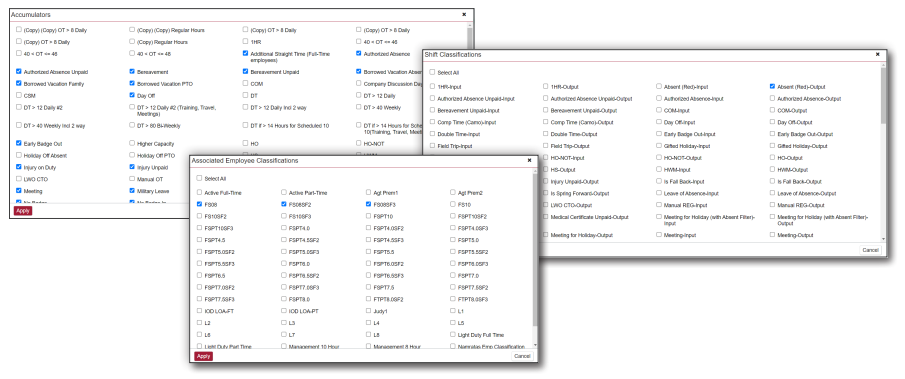The image size is (905, 379).
Task: Tick the Meeting-Input checkbox
Action: click(x=659, y=235)
